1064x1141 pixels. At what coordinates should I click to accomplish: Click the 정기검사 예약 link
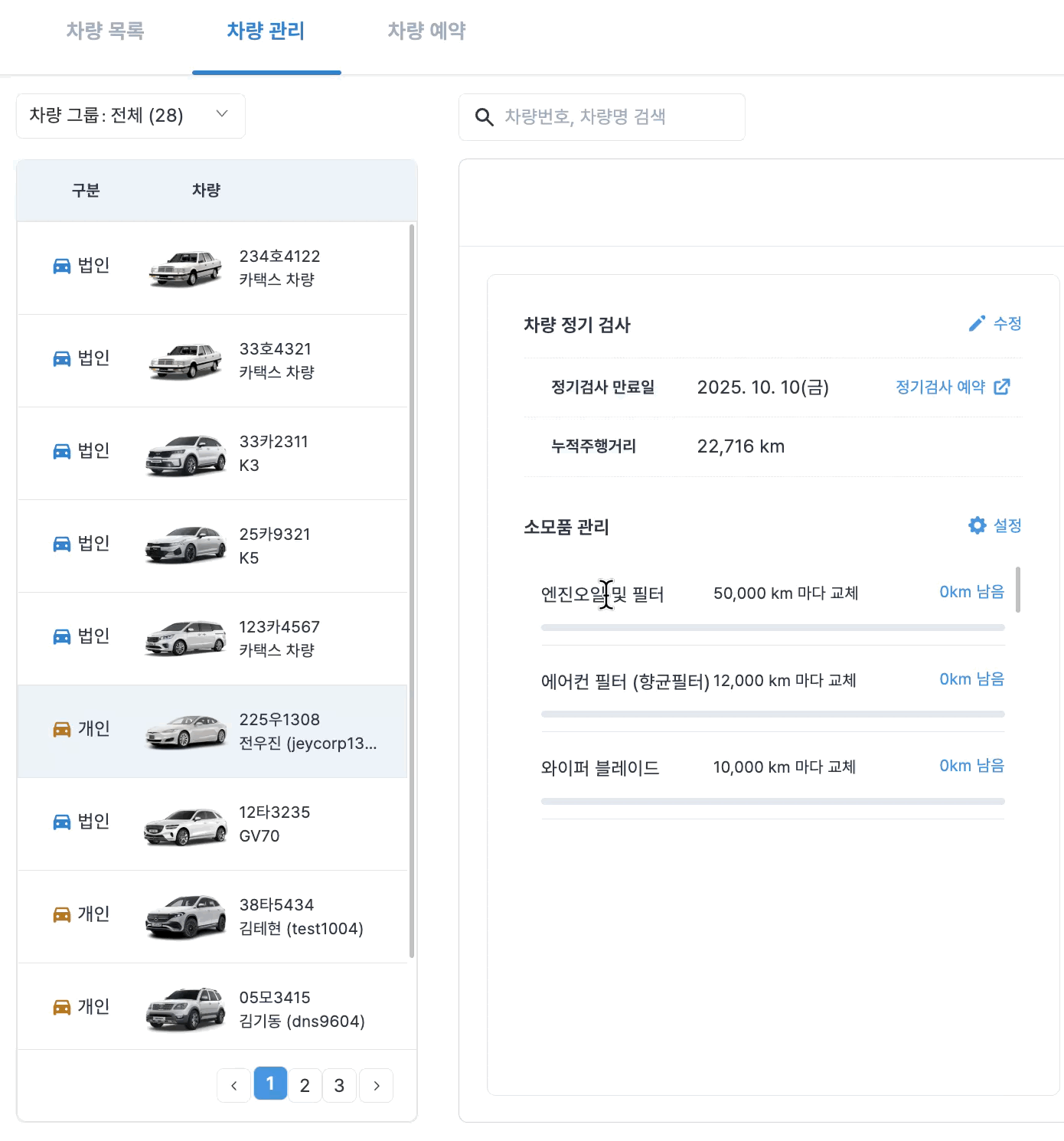tap(941, 387)
